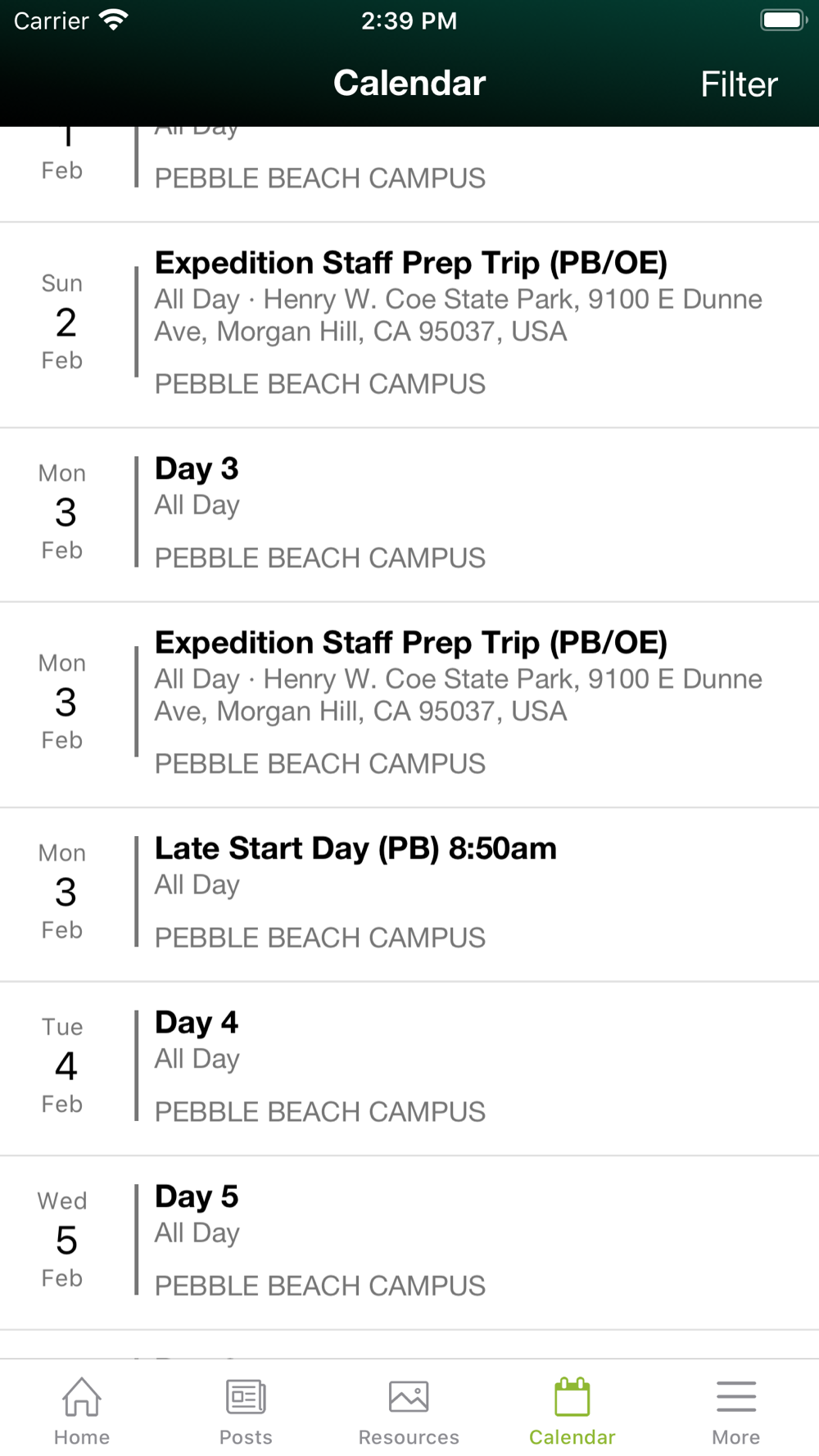The image size is (819, 1456).
Task: Open the Filter option
Action: tap(739, 84)
